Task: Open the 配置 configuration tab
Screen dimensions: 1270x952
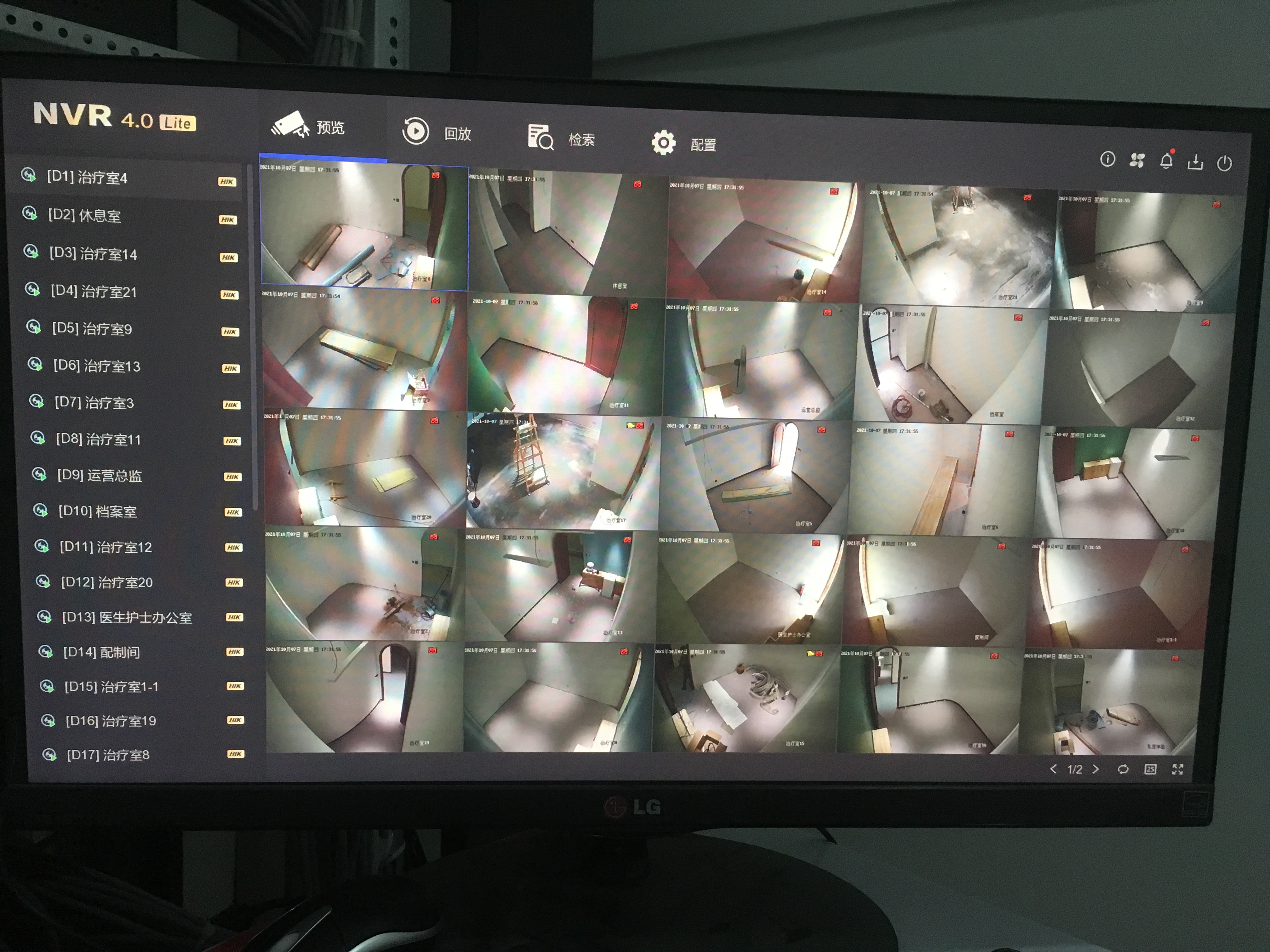Action: pyautogui.click(x=684, y=144)
